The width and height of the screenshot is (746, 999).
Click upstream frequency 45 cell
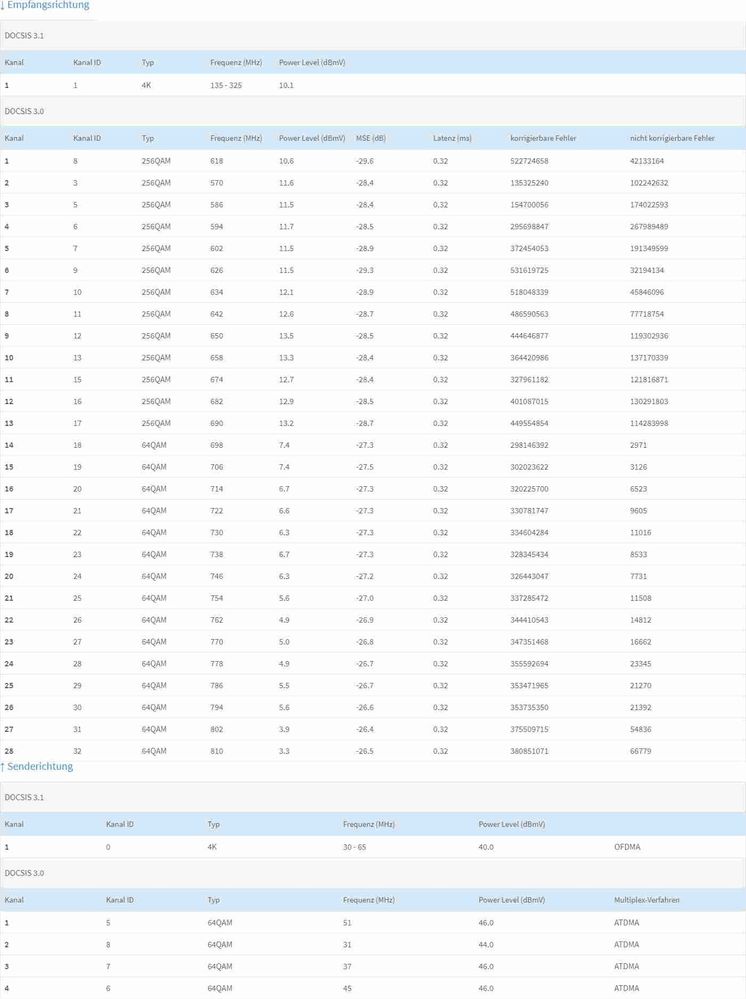(x=347, y=989)
